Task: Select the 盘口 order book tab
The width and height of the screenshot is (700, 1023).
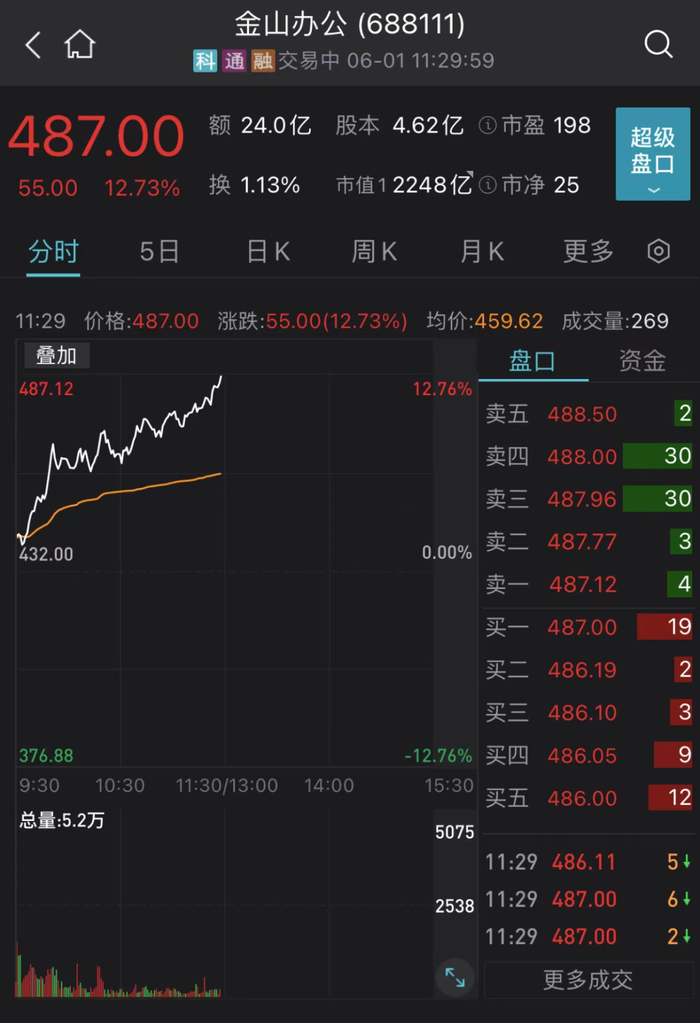Action: point(532,361)
